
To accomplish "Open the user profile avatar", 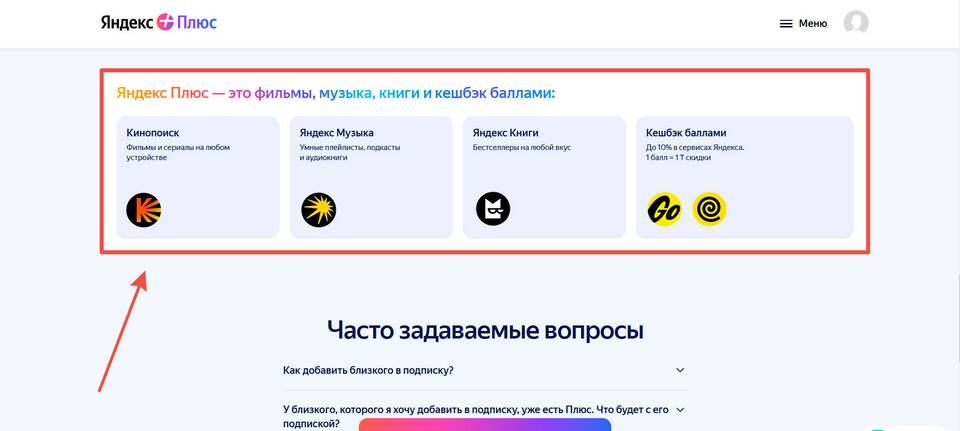I will 856,23.
